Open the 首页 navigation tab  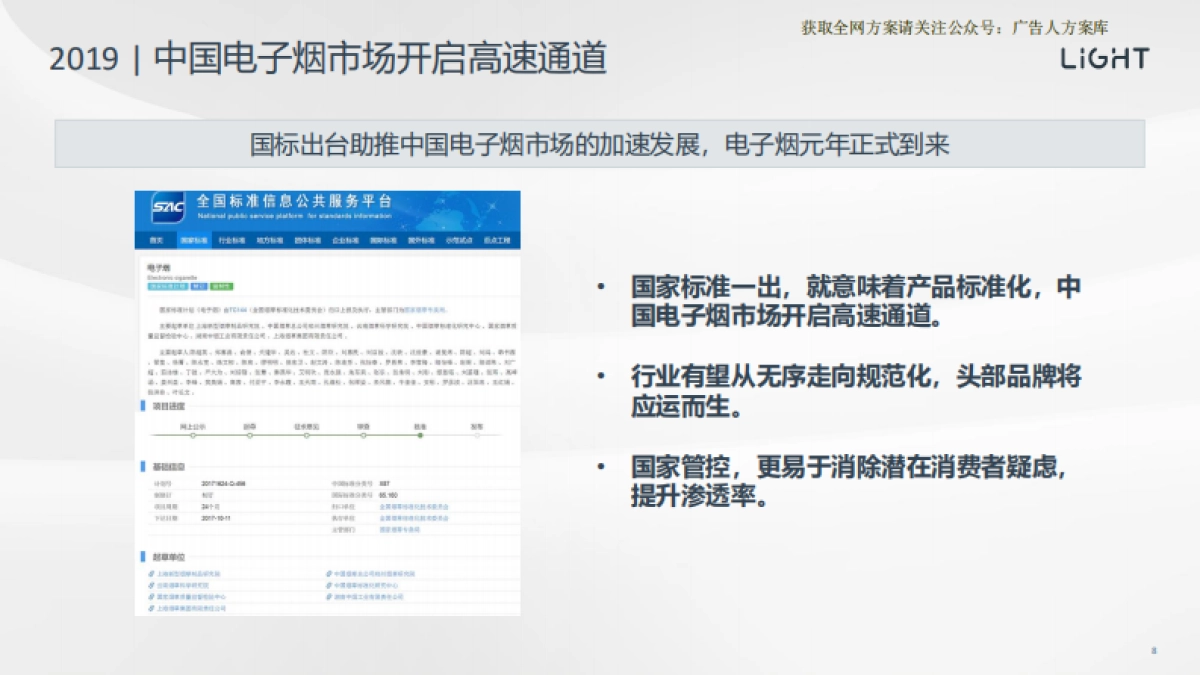click(156, 241)
